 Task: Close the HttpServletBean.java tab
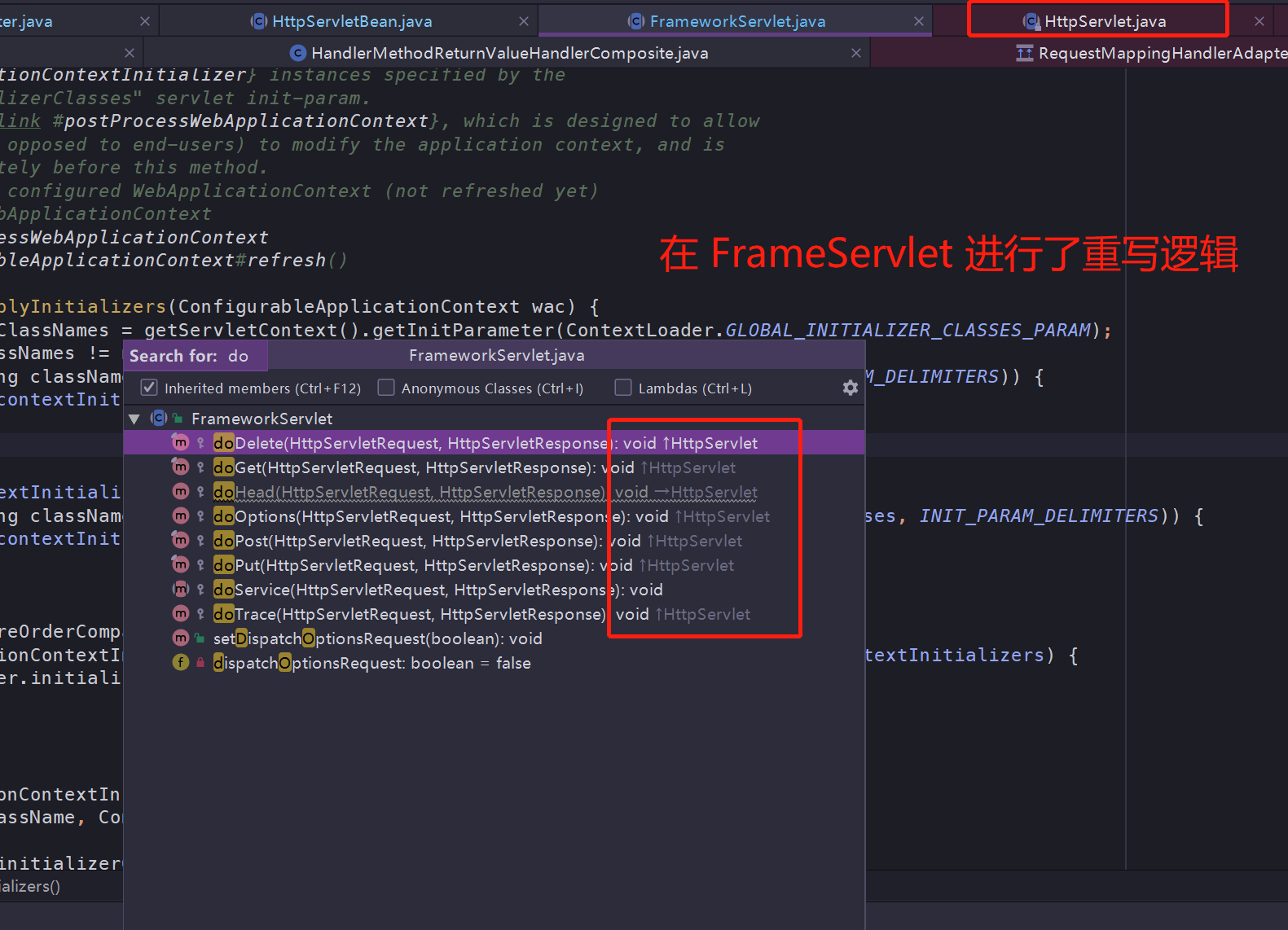pos(524,21)
